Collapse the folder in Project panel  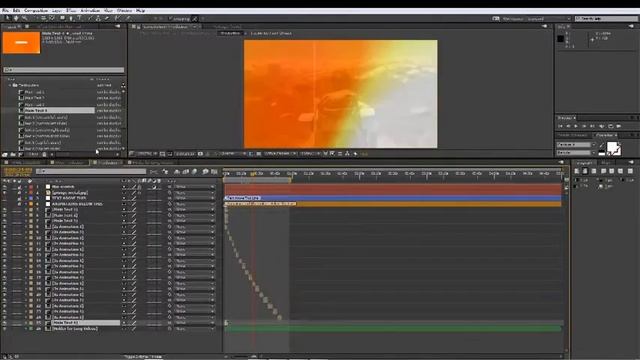click(x=10, y=85)
